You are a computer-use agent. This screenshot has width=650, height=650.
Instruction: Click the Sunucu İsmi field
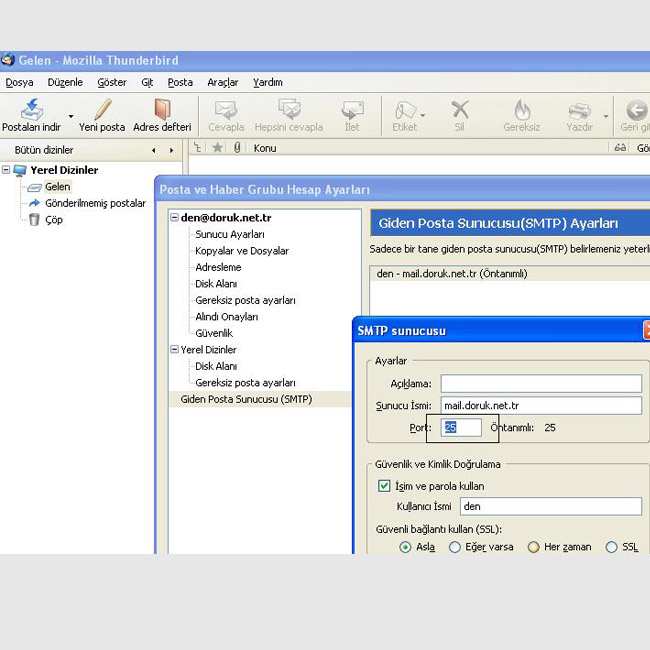541,405
